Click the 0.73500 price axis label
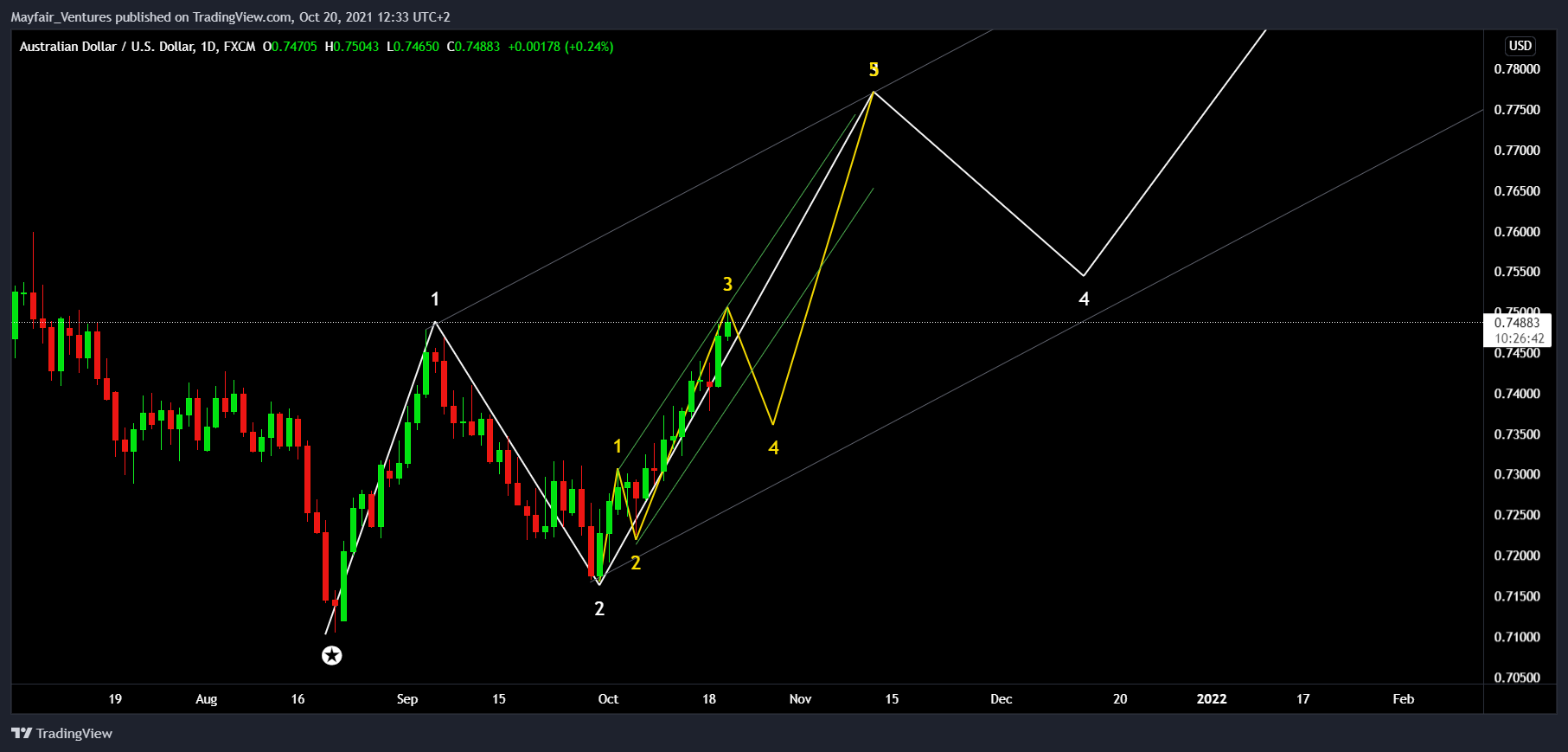1568x752 pixels. [1517, 434]
